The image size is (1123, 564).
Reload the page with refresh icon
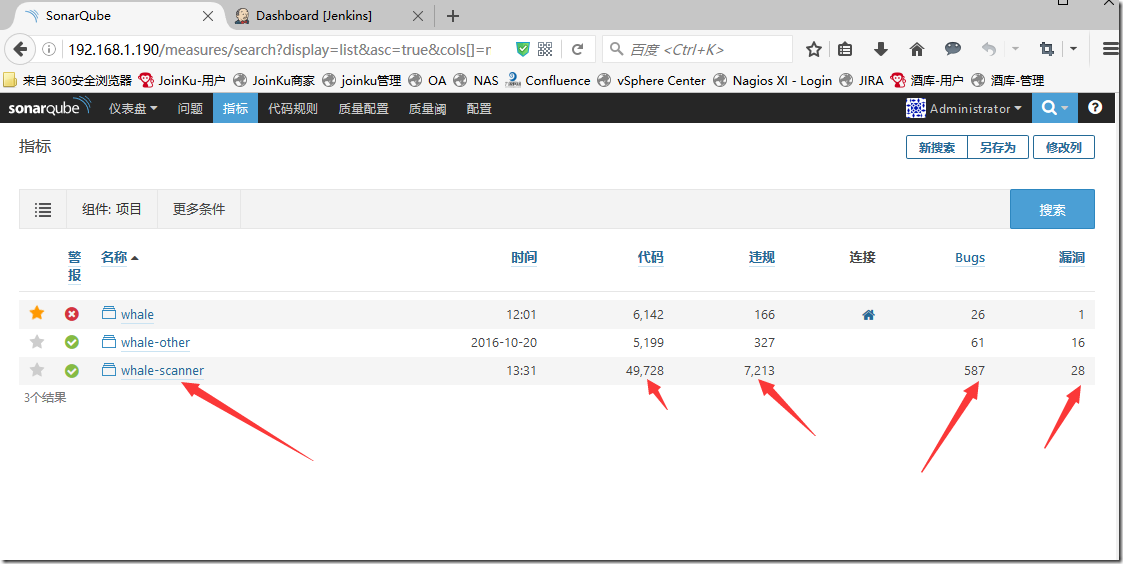click(x=577, y=49)
